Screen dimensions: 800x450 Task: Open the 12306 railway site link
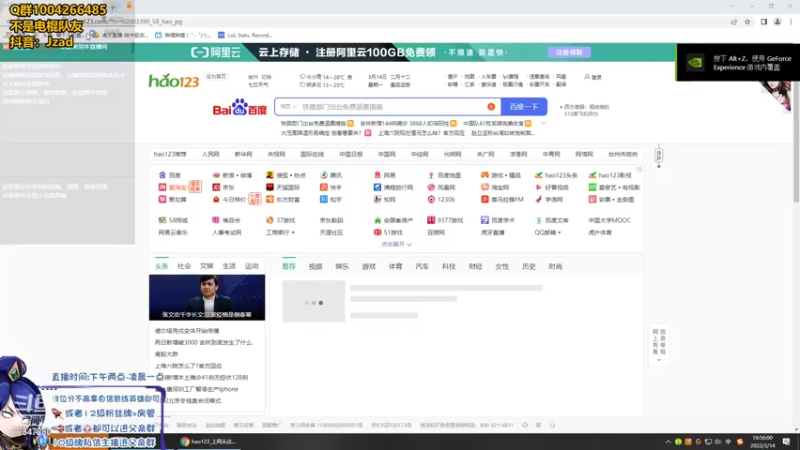tap(441, 199)
